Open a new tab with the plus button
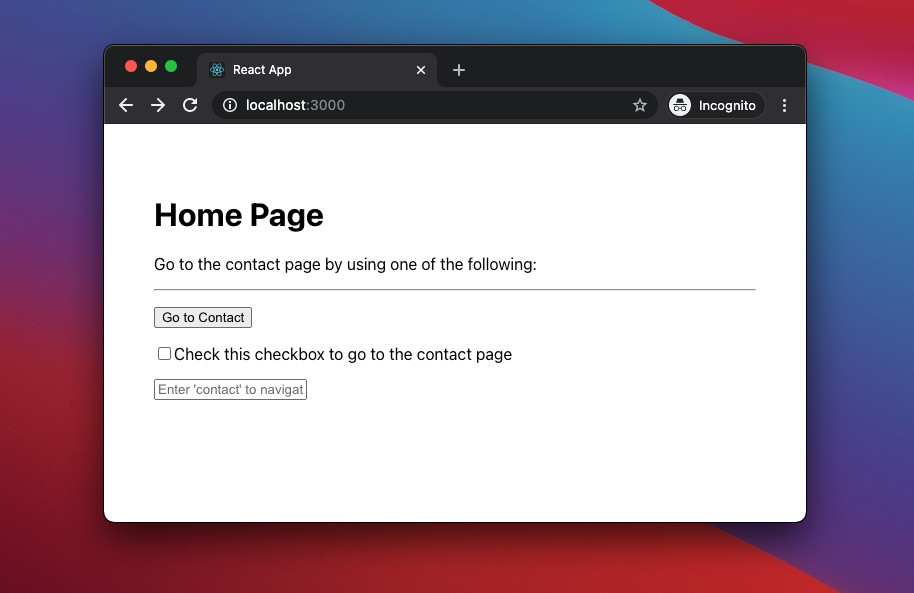This screenshot has width=914, height=593. pos(459,70)
